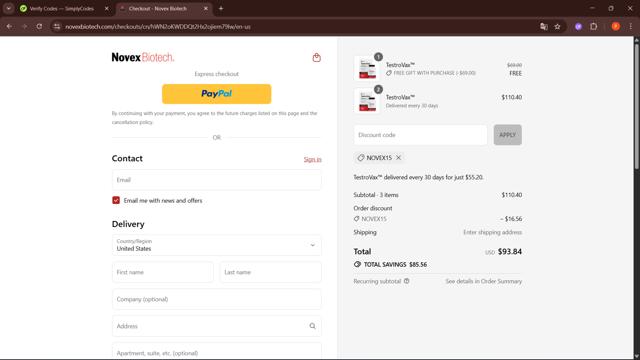Reload the checkout page
640x360 pixels.
click(x=39, y=27)
